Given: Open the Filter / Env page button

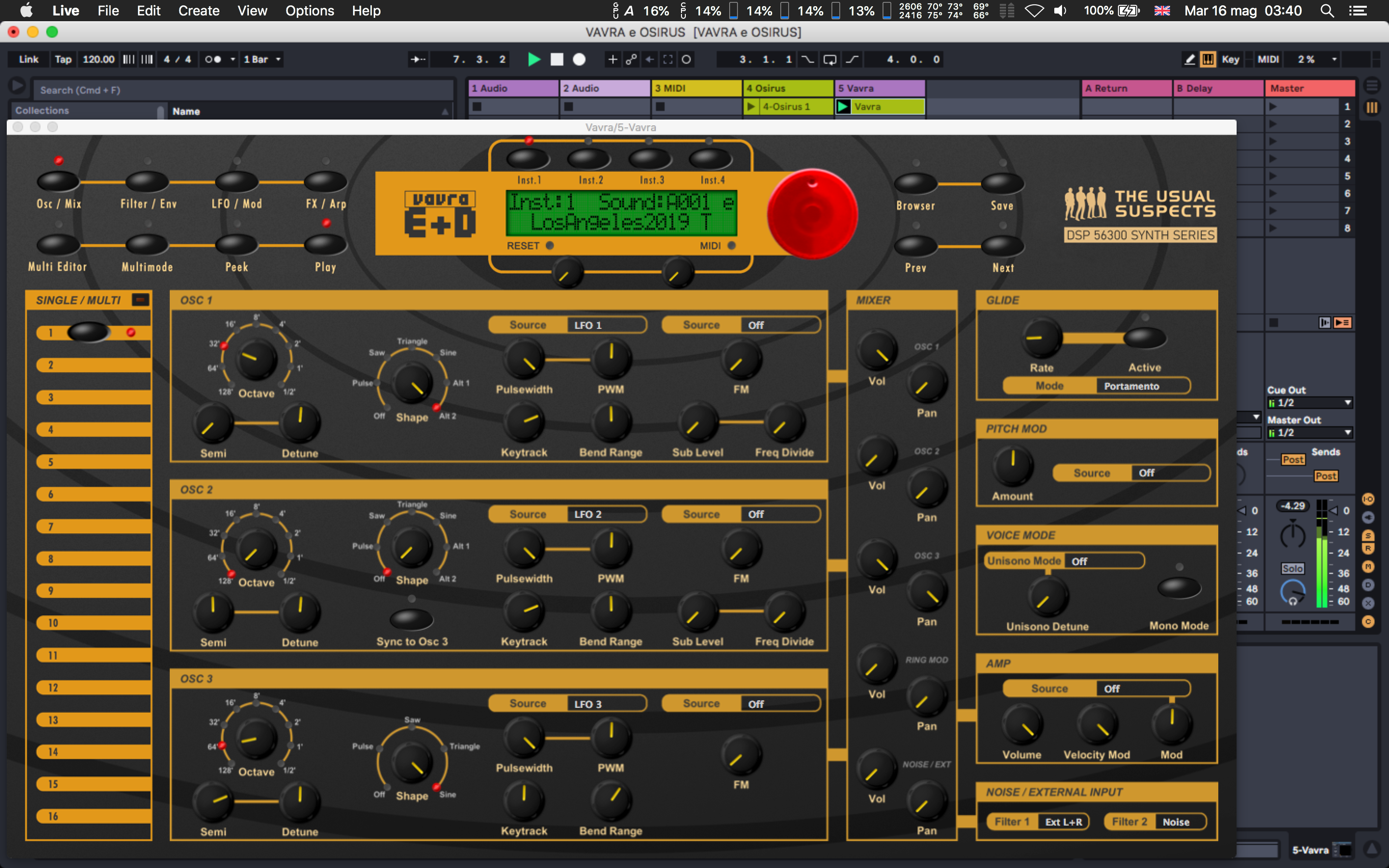Looking at the screenshot, I should 147,181.
